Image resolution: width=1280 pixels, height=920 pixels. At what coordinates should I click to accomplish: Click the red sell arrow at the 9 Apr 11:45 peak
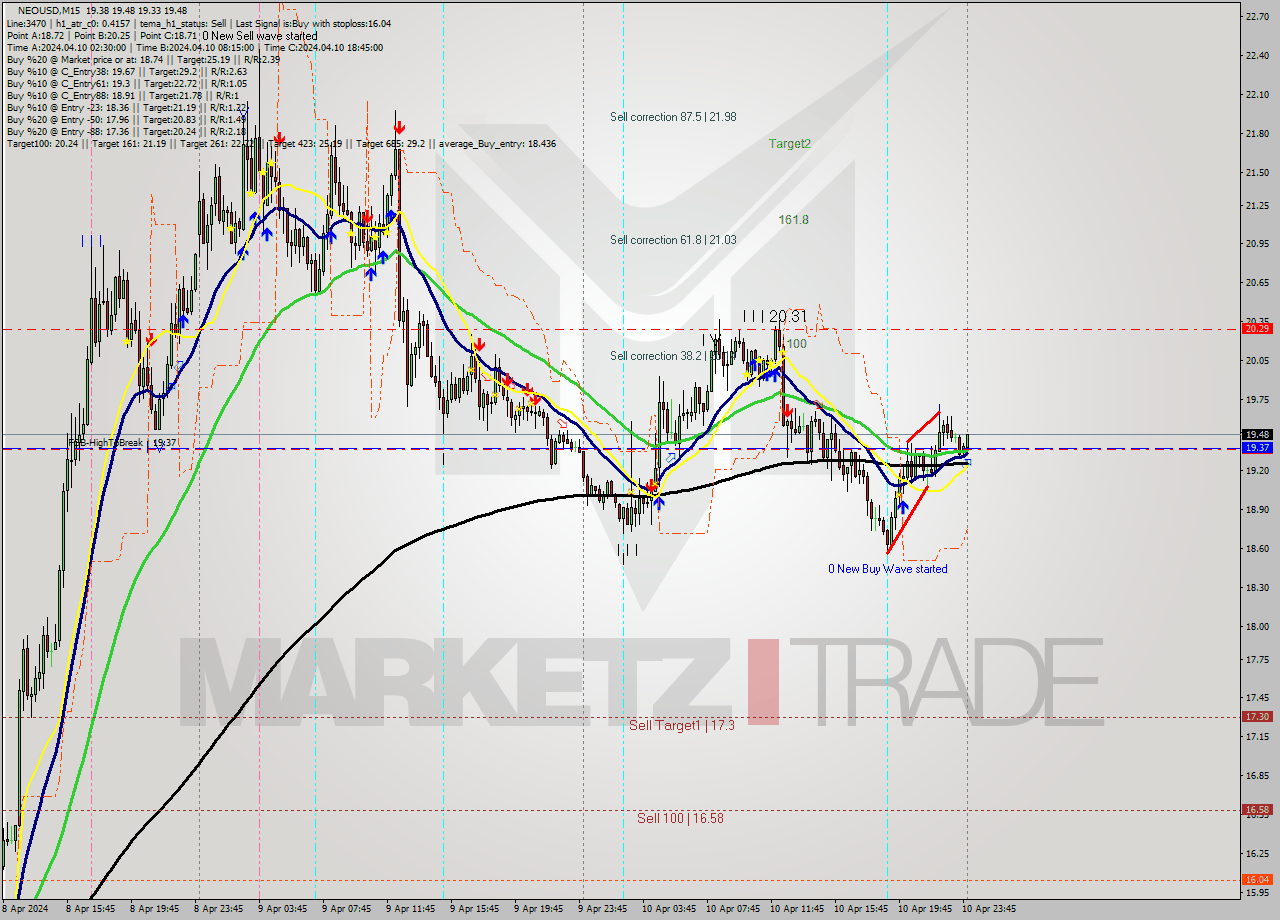click(399, 126)
